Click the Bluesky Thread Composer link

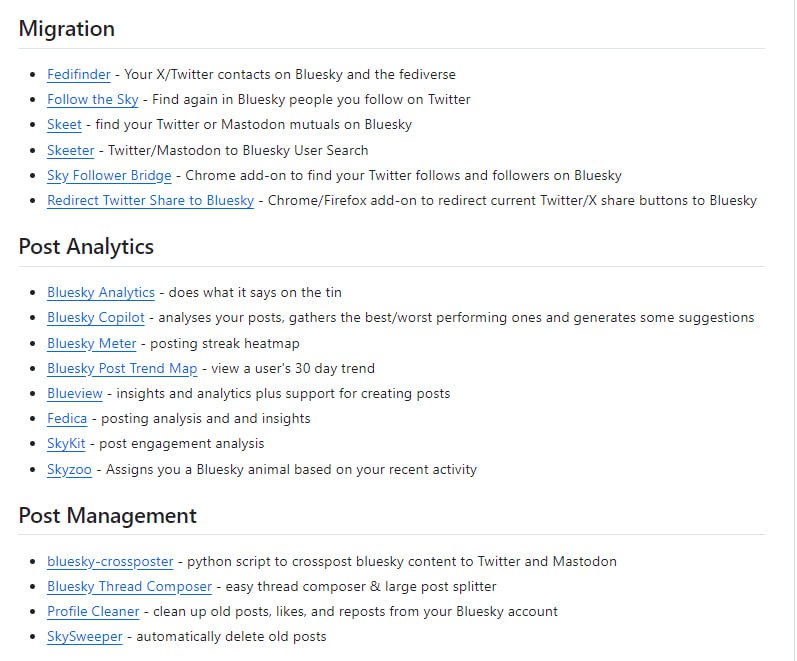pyautogui.click(x=129, y=586)
